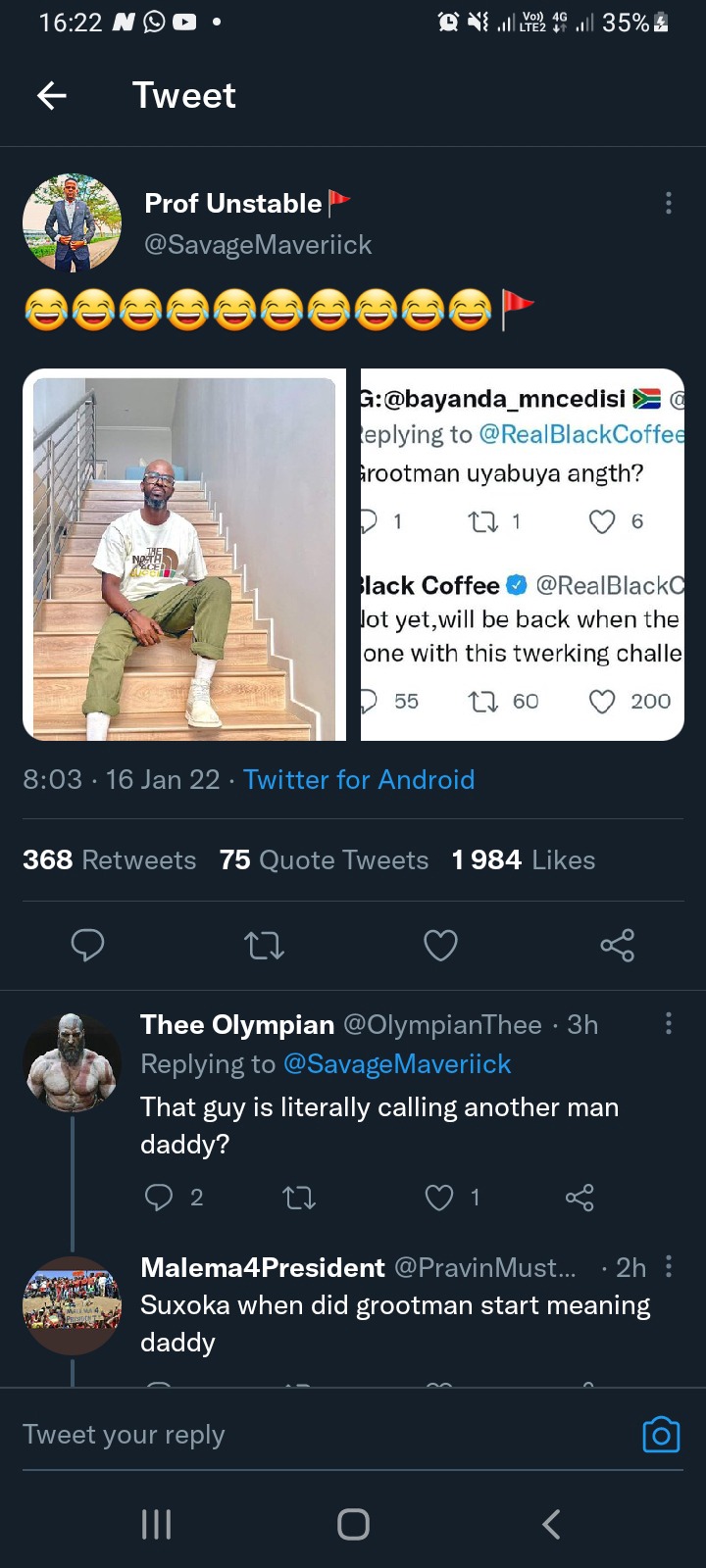The height and width of the screenshot is (1568, 706).
Task: View the 368 Retweets list
Action: 110,859
